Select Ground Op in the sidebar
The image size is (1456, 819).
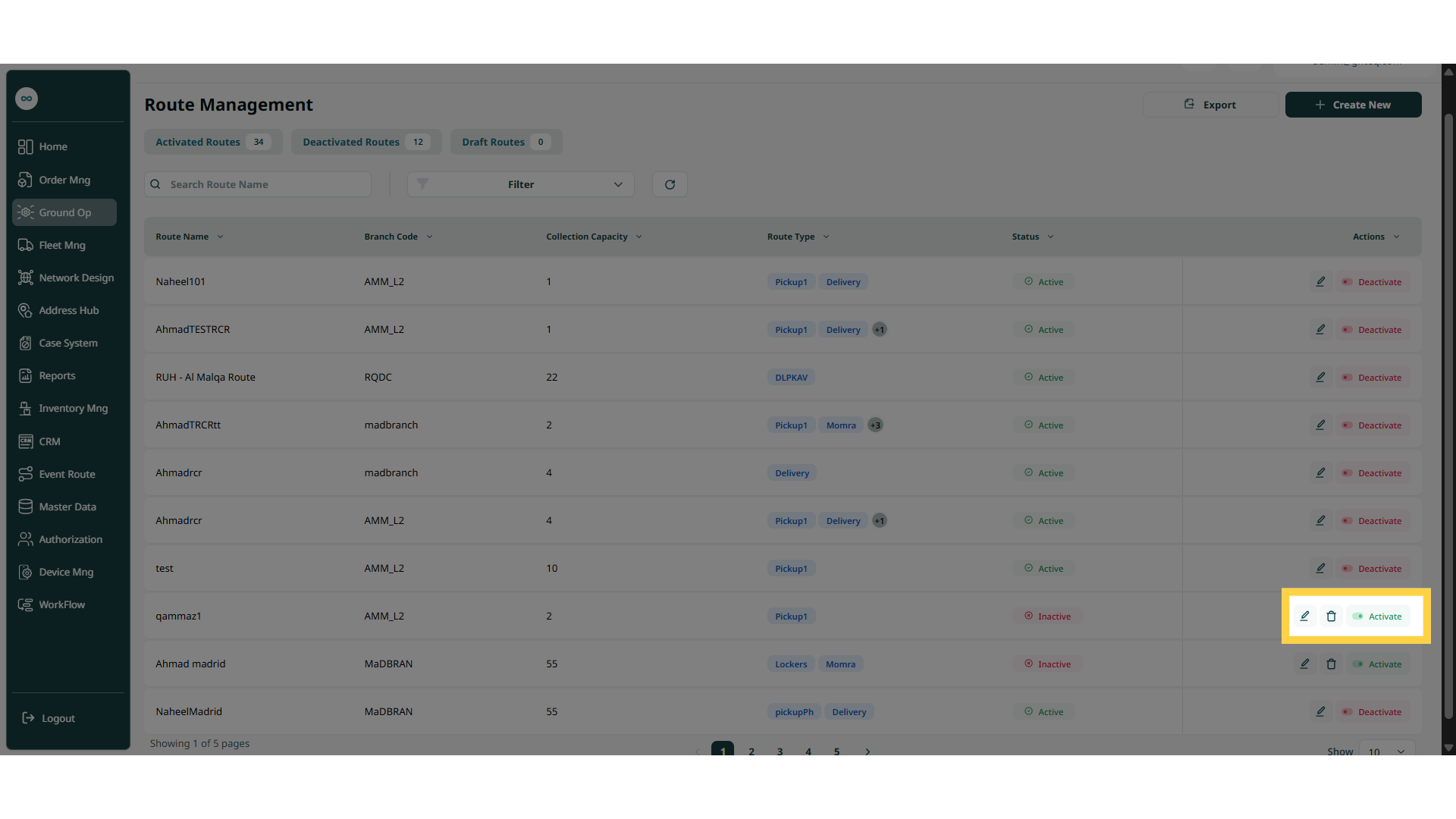(64, 212)
